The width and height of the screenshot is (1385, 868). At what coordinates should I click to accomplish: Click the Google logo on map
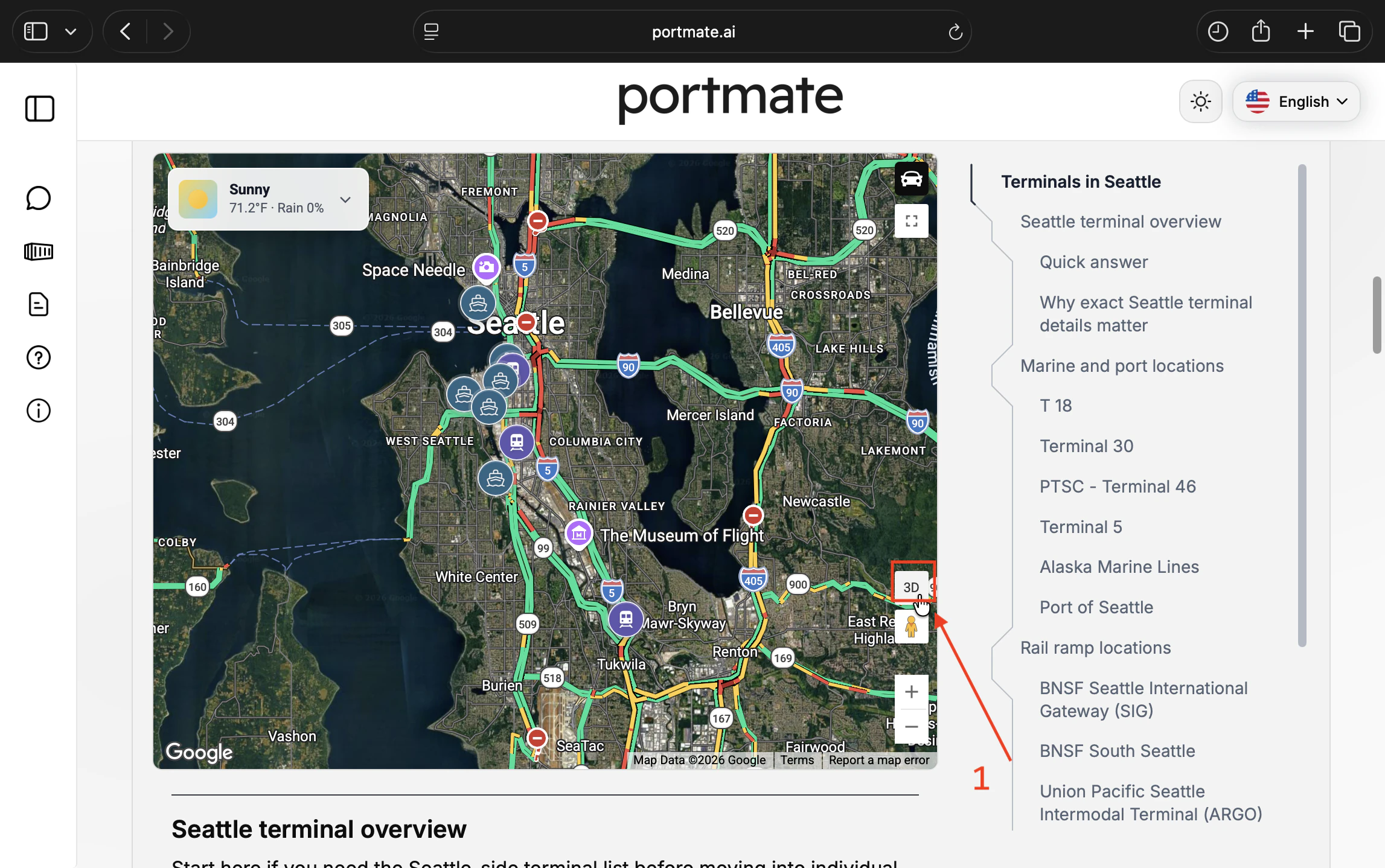199,752
